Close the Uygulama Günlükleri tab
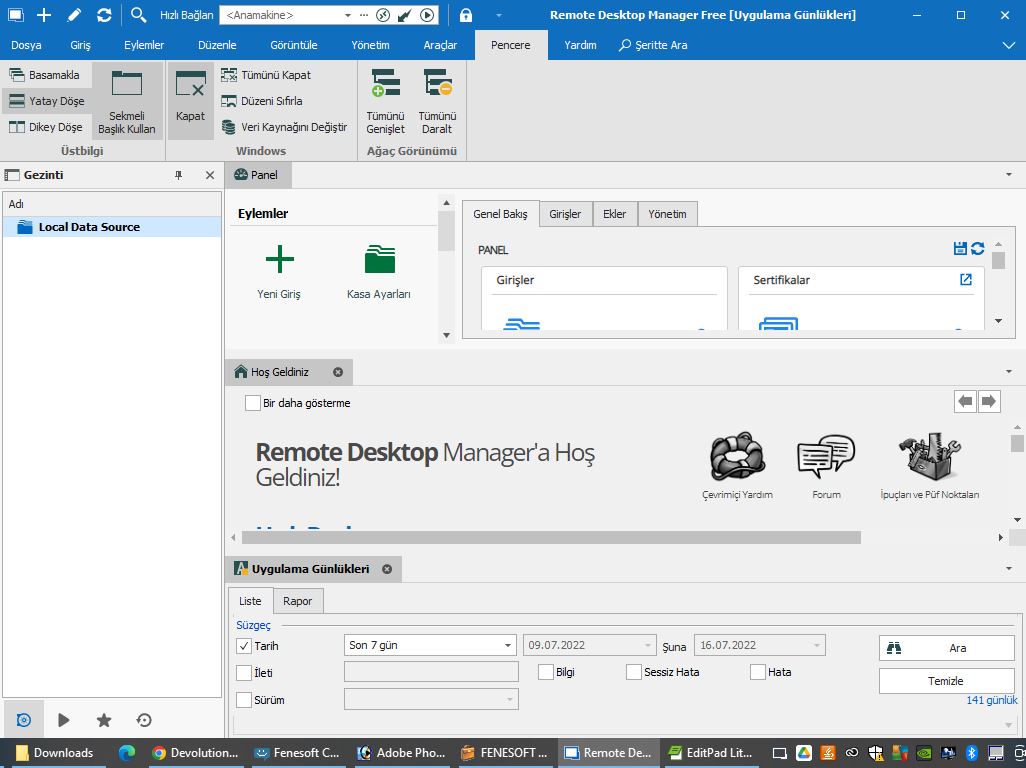The image size is (1026, 768). pos(387,569)
